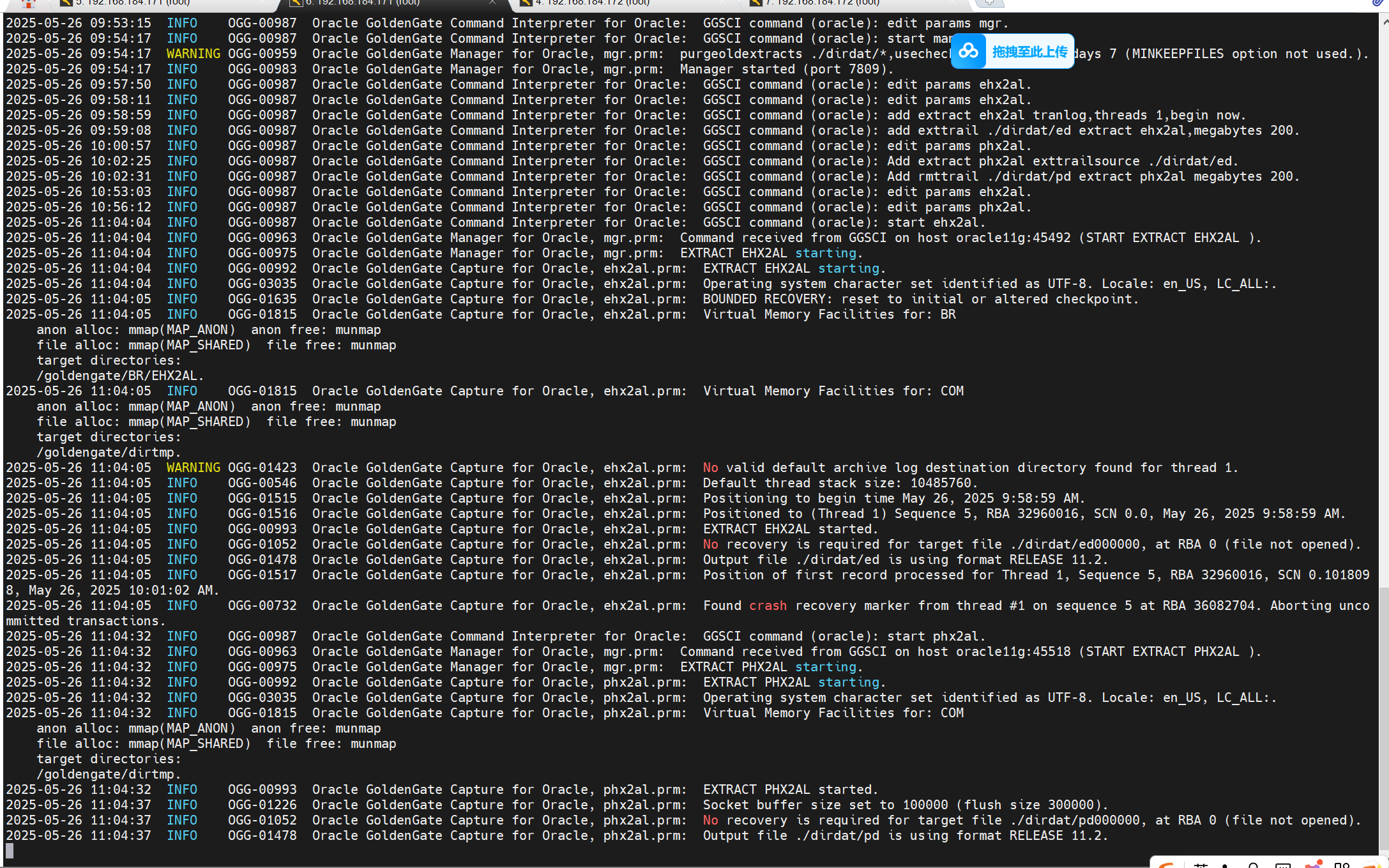Click the 拖拽至此上传 upload button

pyautogui.click(x=1029, y=52)
